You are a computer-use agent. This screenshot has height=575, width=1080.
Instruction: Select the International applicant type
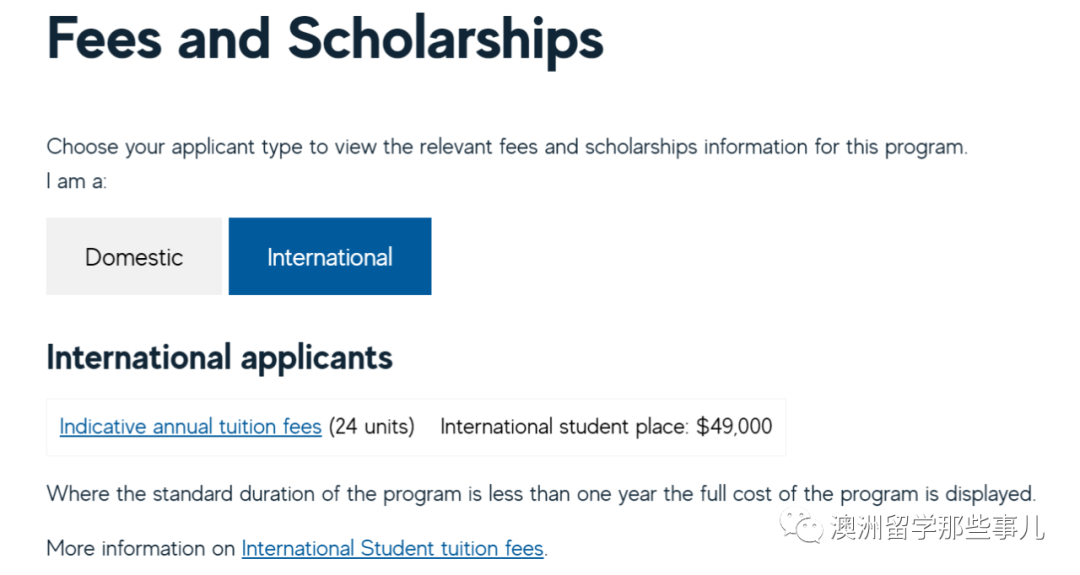click(330, 257)
